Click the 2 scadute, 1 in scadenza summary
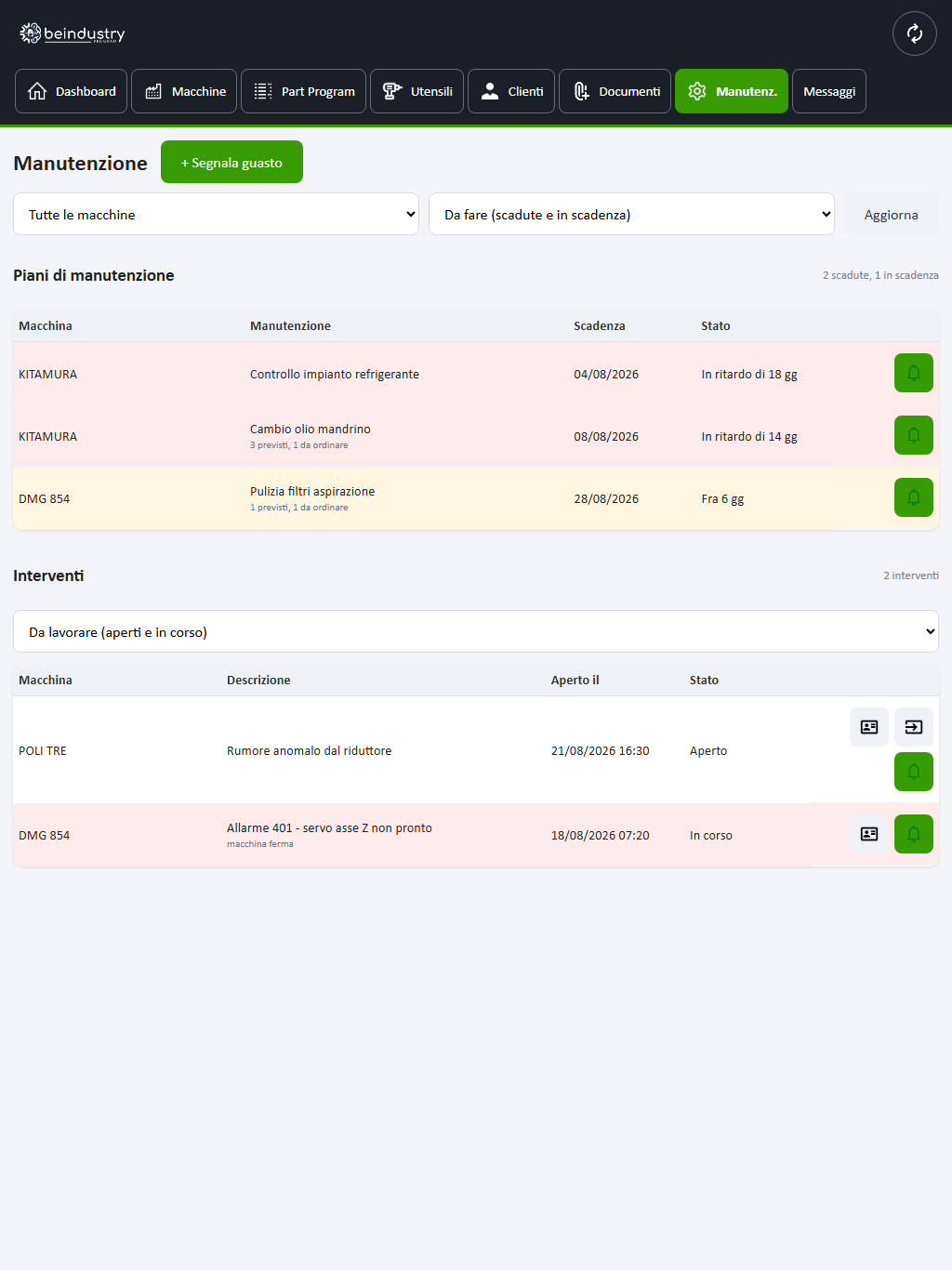 pos(880,275)
